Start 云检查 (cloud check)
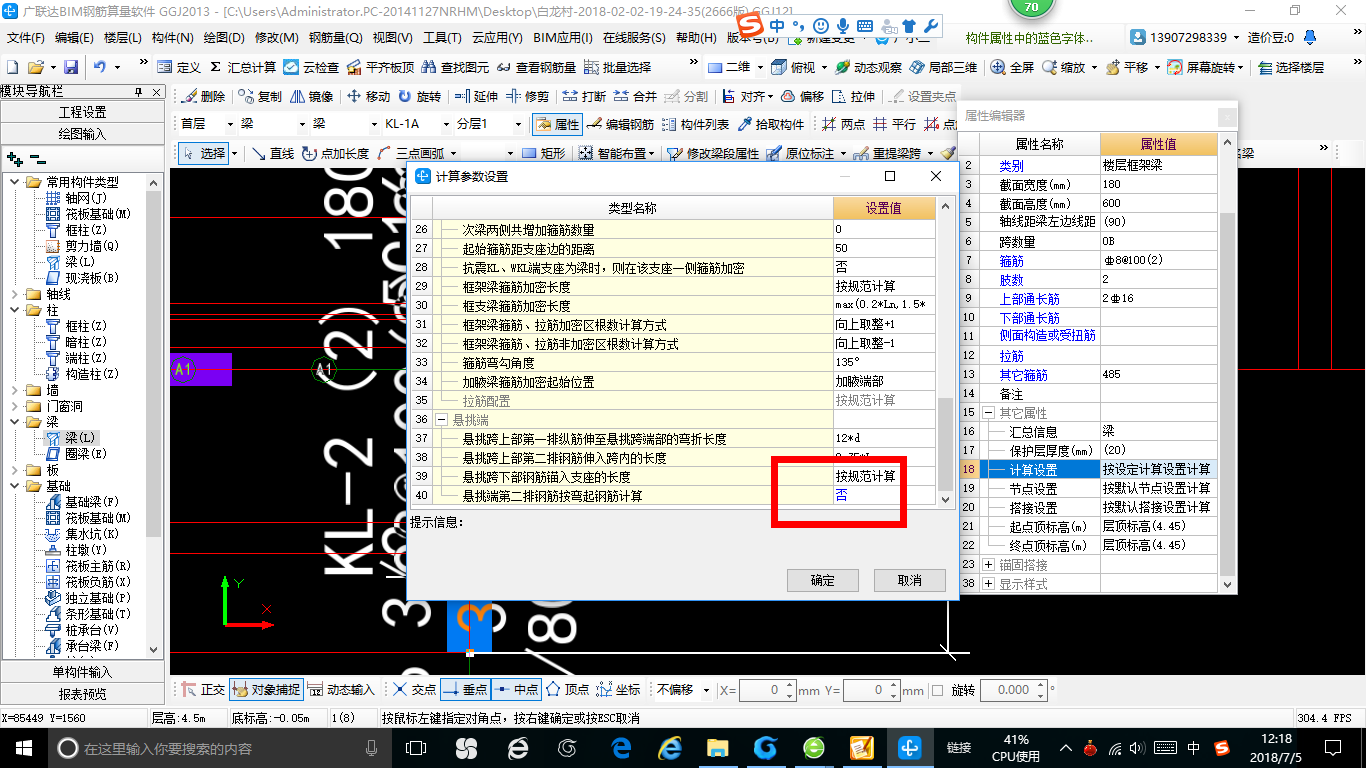The image size is (1366, 768). [x=311, y=67]
